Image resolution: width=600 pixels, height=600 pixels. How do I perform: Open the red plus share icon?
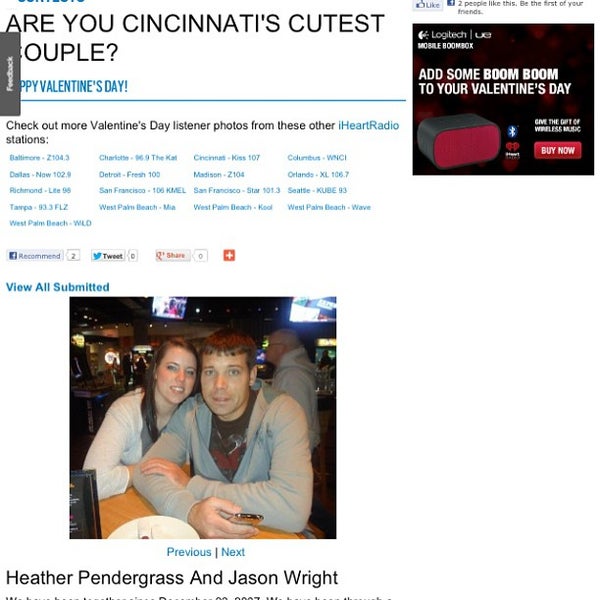229,255
